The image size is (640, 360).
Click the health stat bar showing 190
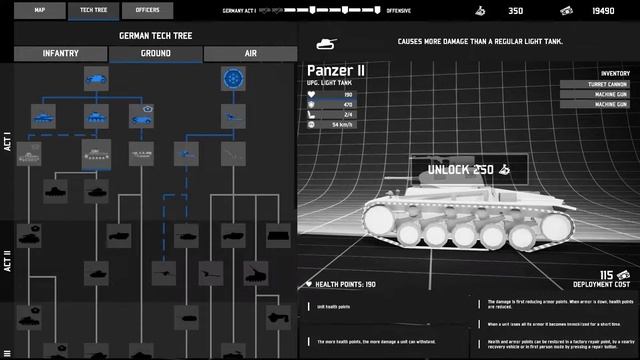click(x=332, y=95)
